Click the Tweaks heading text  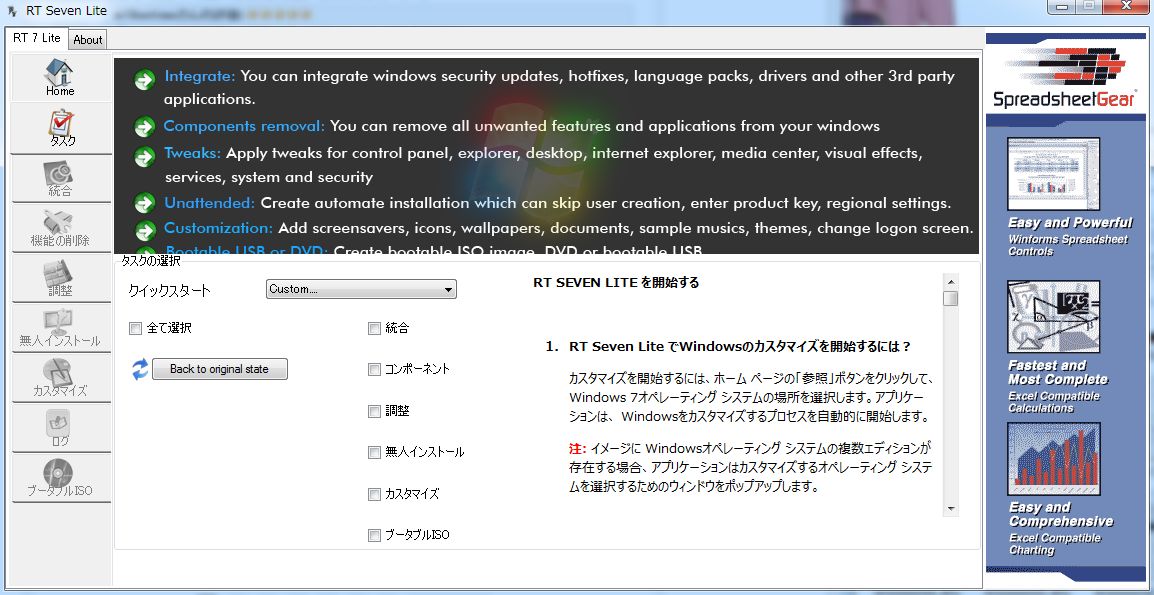[192, 153]
